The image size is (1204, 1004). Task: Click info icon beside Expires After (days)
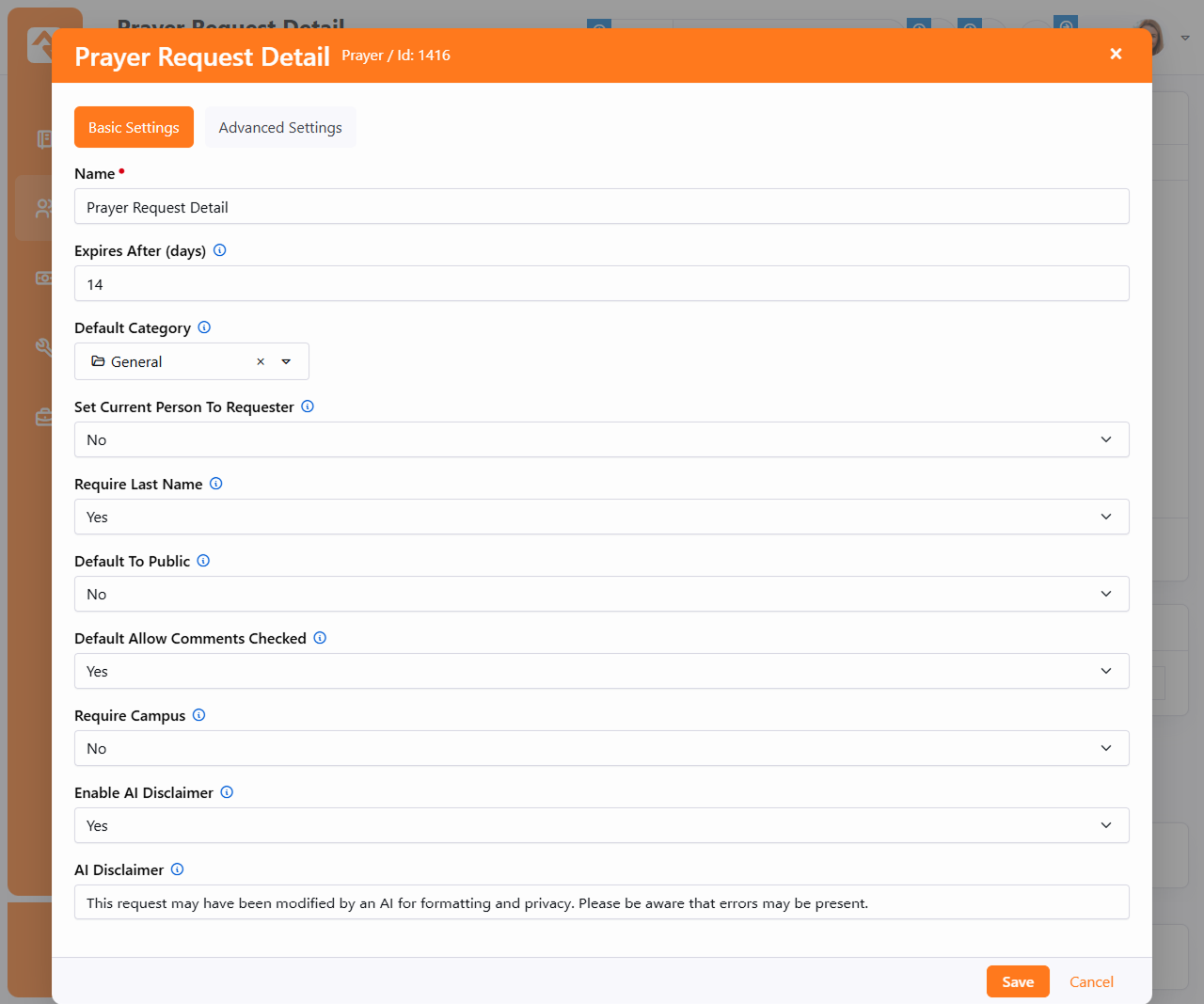(x=220, y=250)
